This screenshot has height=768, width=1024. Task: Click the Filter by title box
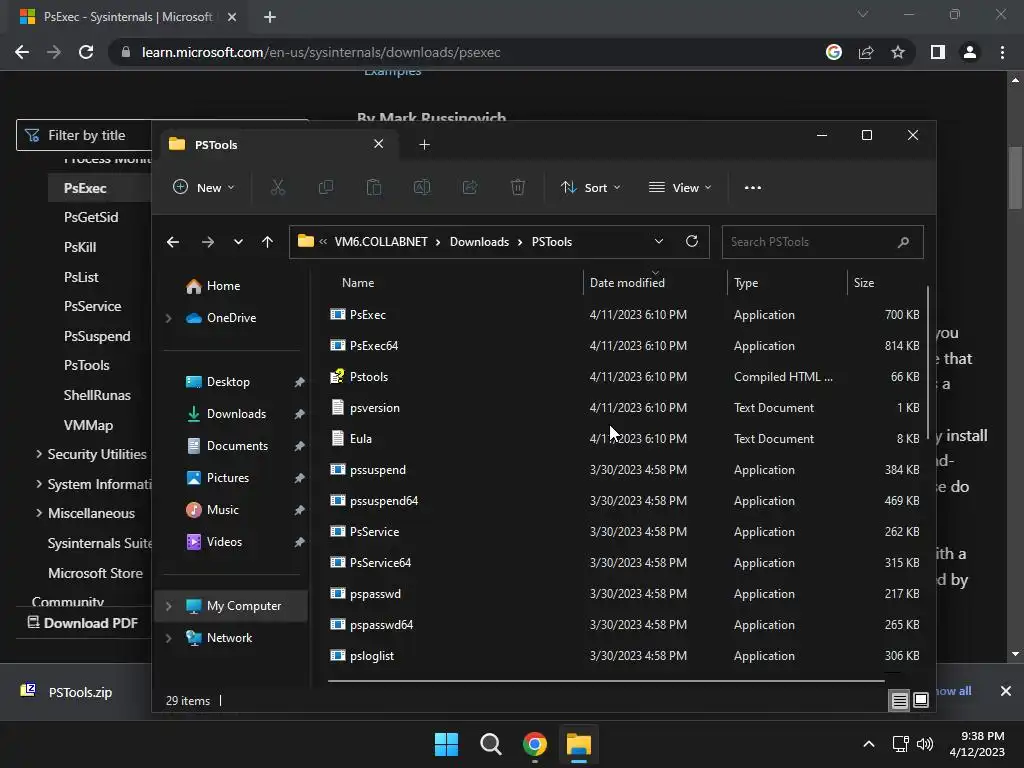tap(85, 135)
